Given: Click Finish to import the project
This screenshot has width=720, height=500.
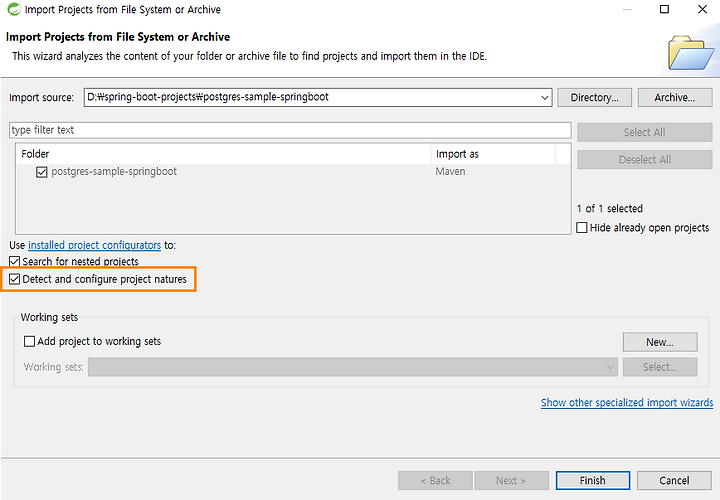Looking at the screenshot, I should (x=593, y=481).
